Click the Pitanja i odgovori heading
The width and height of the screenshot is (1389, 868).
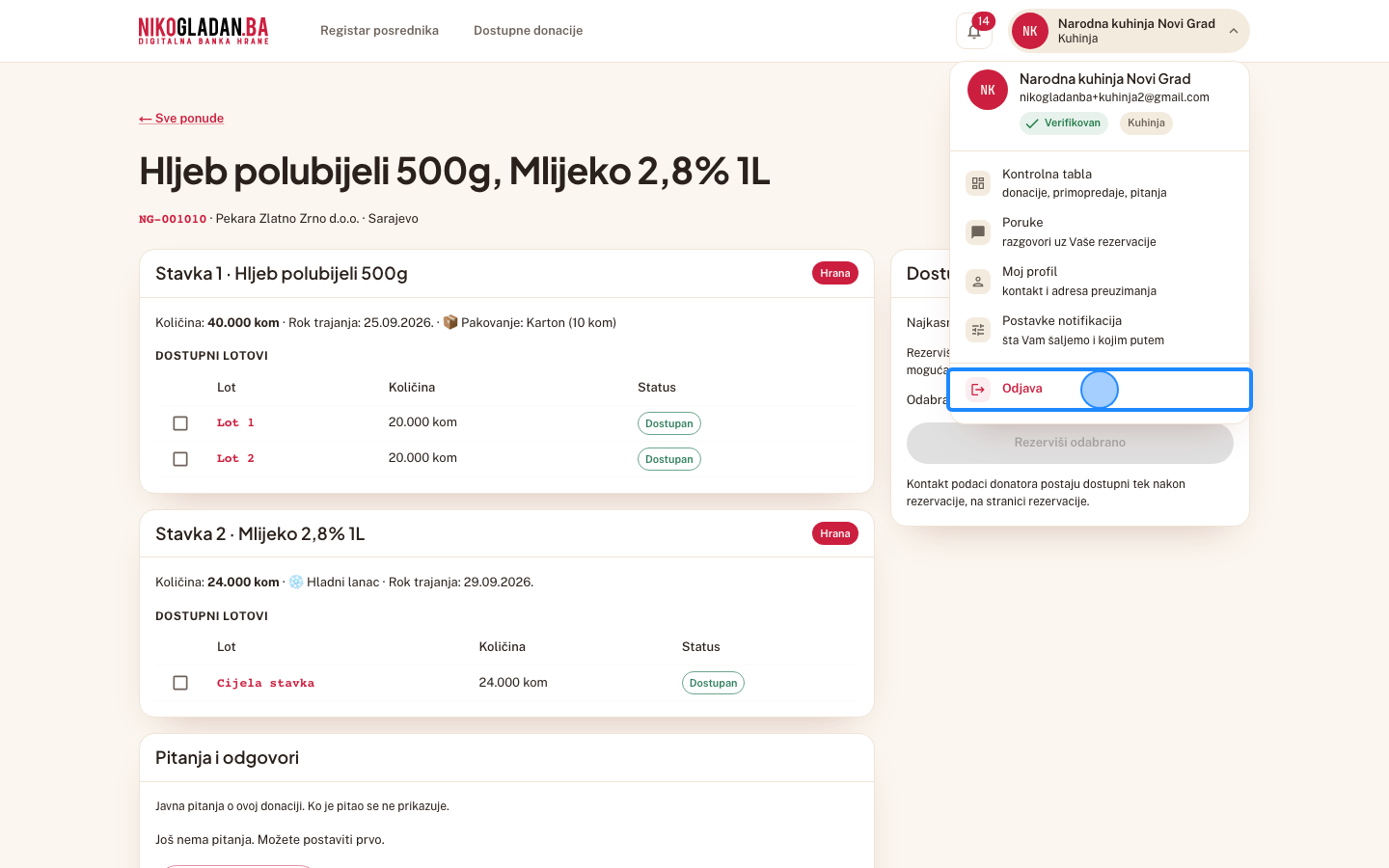[227, 758]
